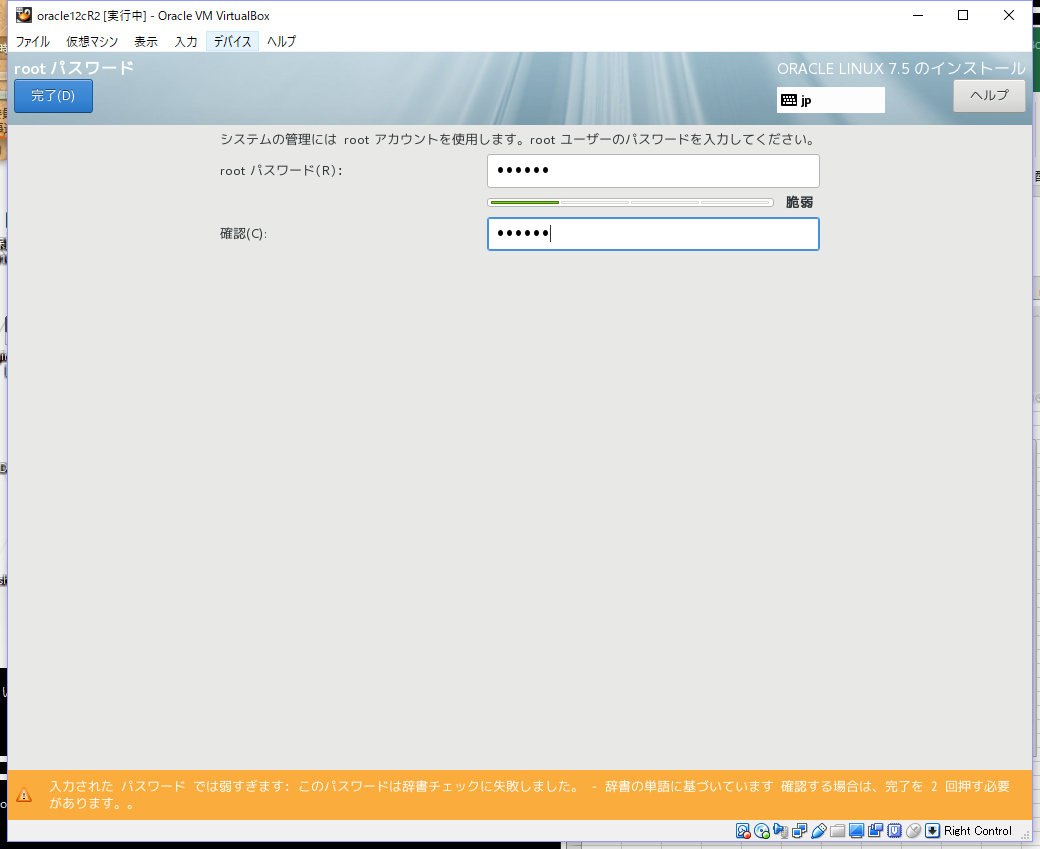The width and height of the screenshot is (1040, 849).
Task: Open installer help via ヘルプ button
Action: pos(988,95)
